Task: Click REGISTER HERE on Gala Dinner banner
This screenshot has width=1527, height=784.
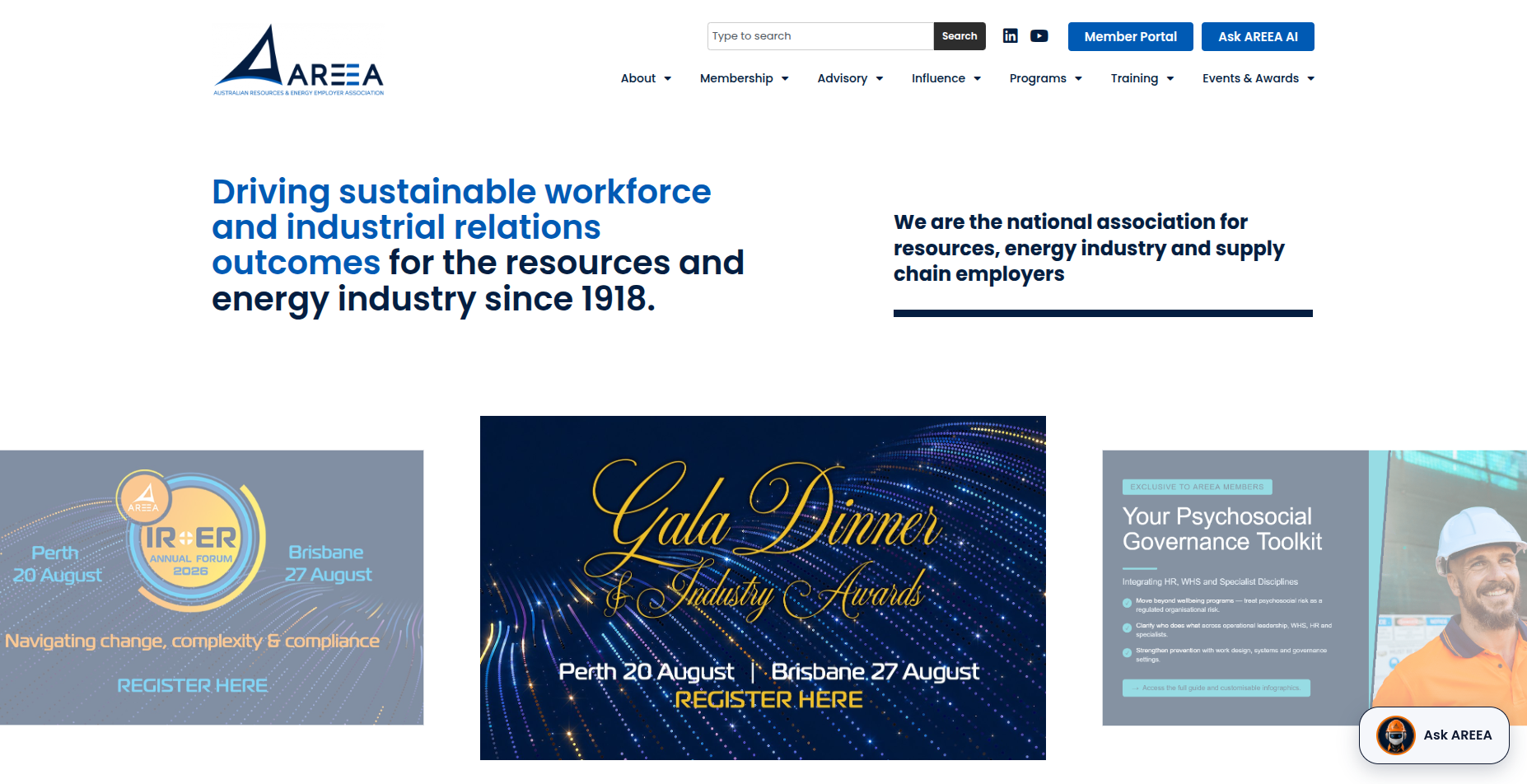Action: 768,700
